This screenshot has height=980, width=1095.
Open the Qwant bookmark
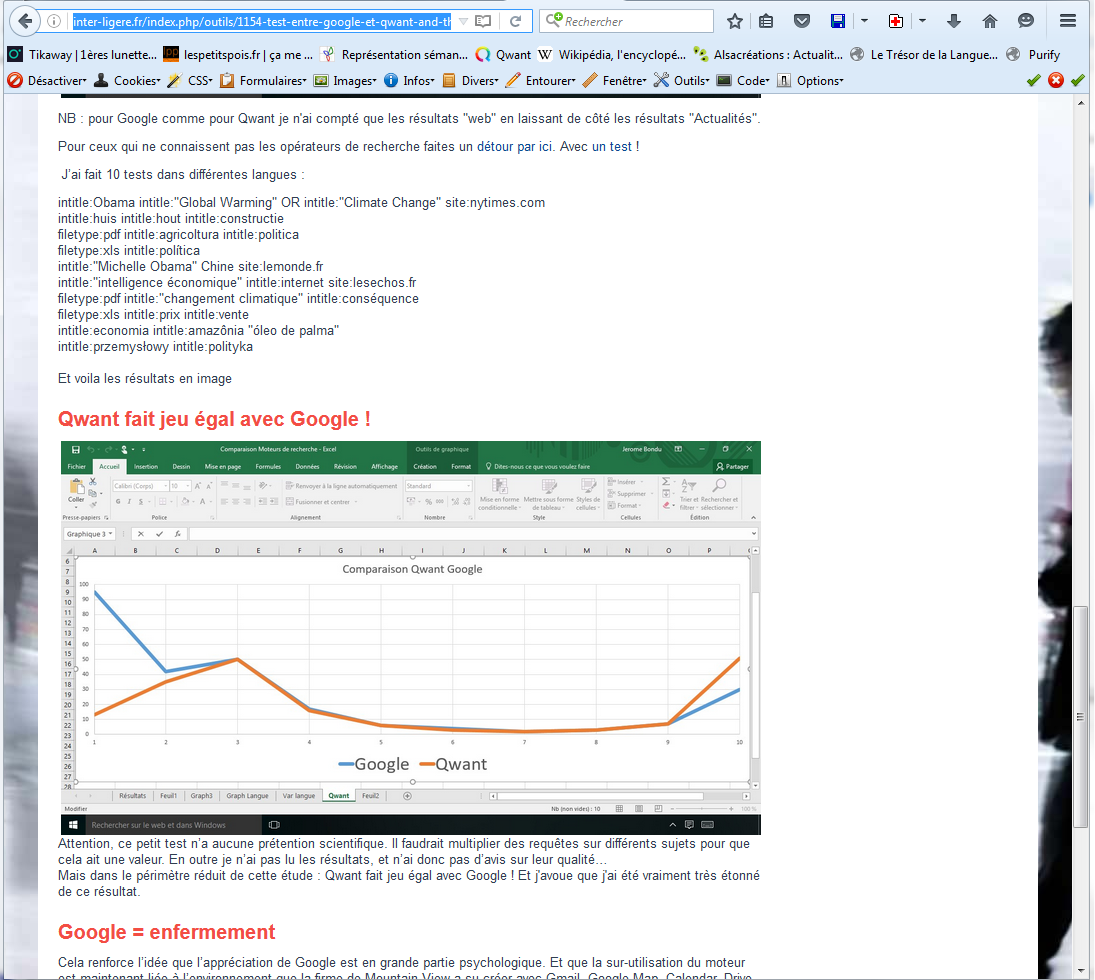click(x=503, y=55)
